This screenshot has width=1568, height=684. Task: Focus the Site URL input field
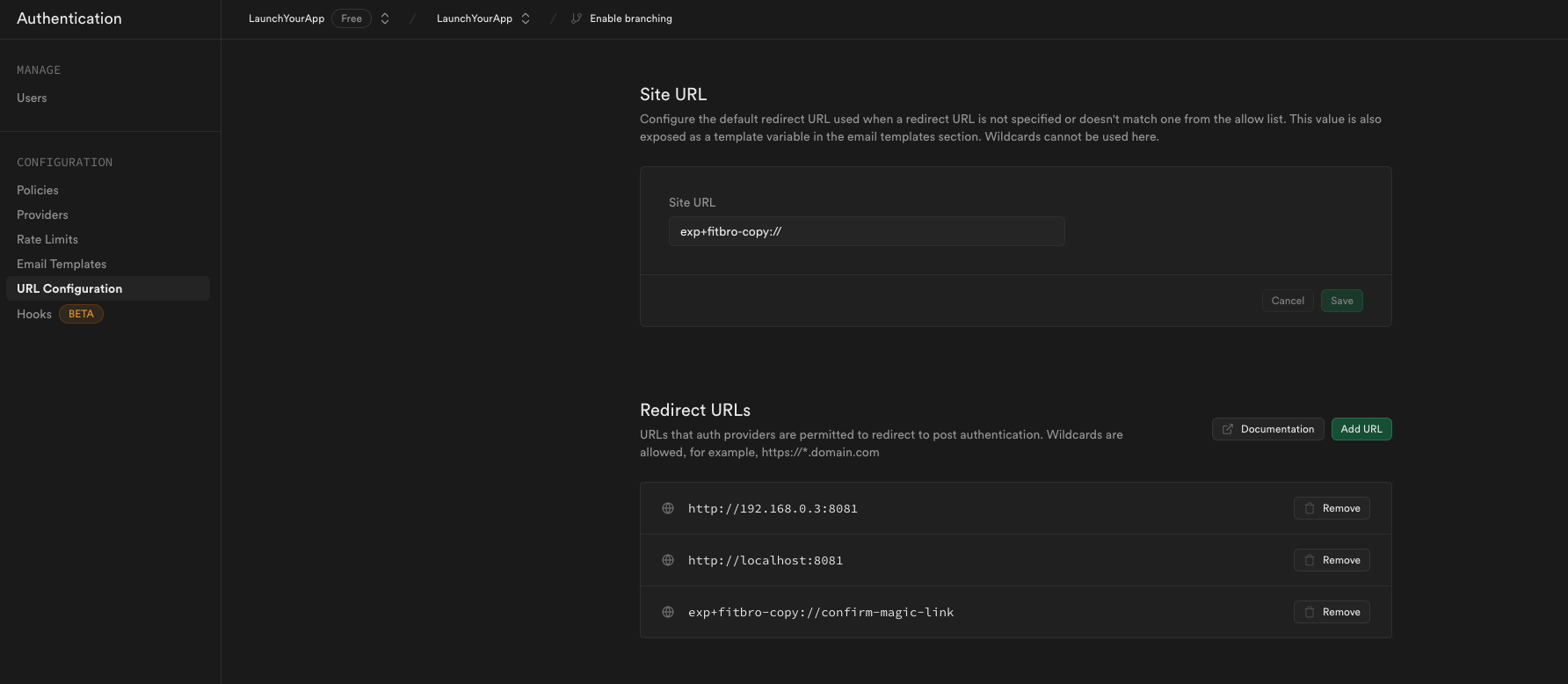click(x=867, y=231)
